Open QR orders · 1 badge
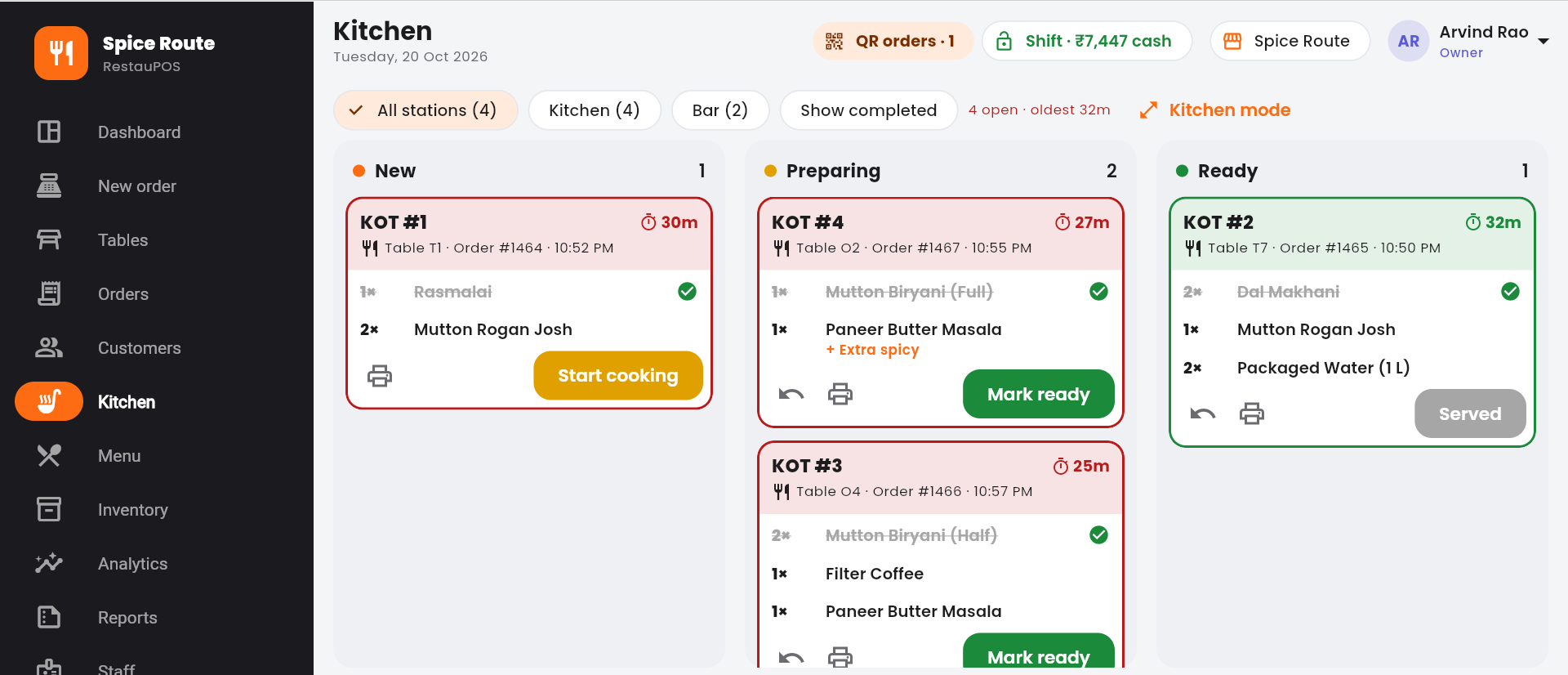 click(893, 41)
